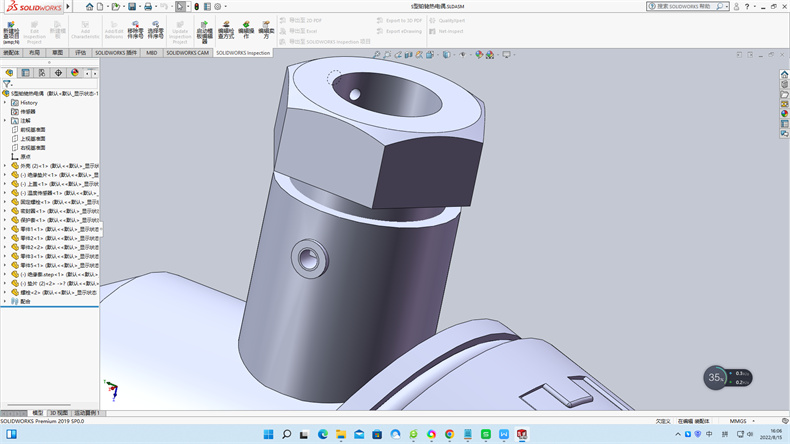790x444 pixels.
Task: Click the Print icon in top toolbar
Action: point(146,6)
